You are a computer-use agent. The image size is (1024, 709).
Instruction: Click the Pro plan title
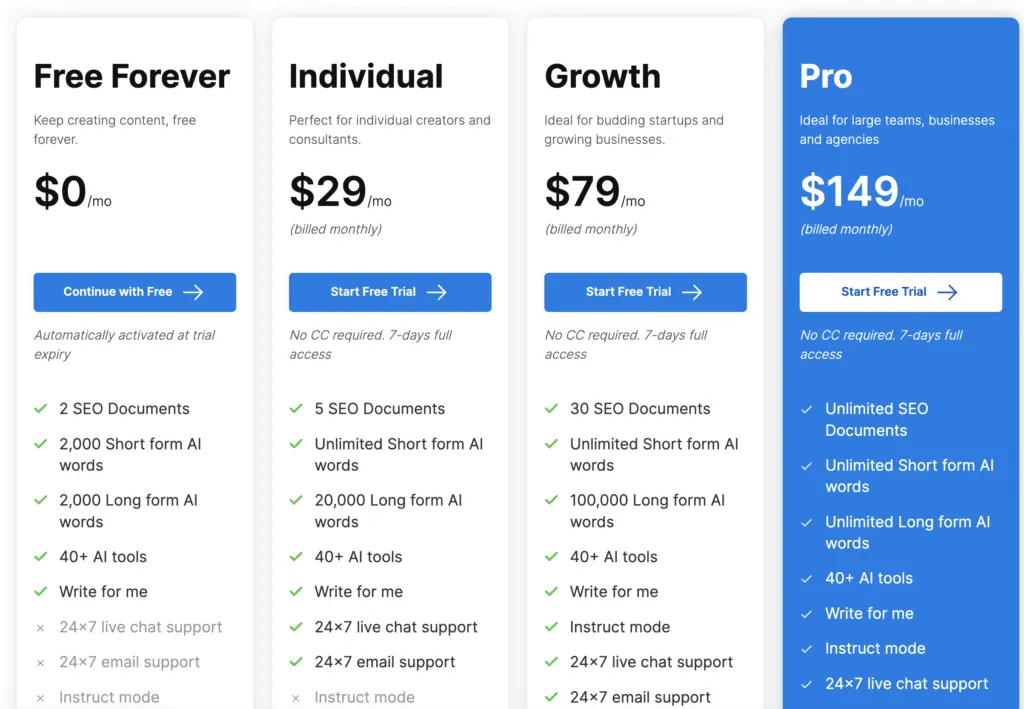pyautogui.click(x=826, y=77)
